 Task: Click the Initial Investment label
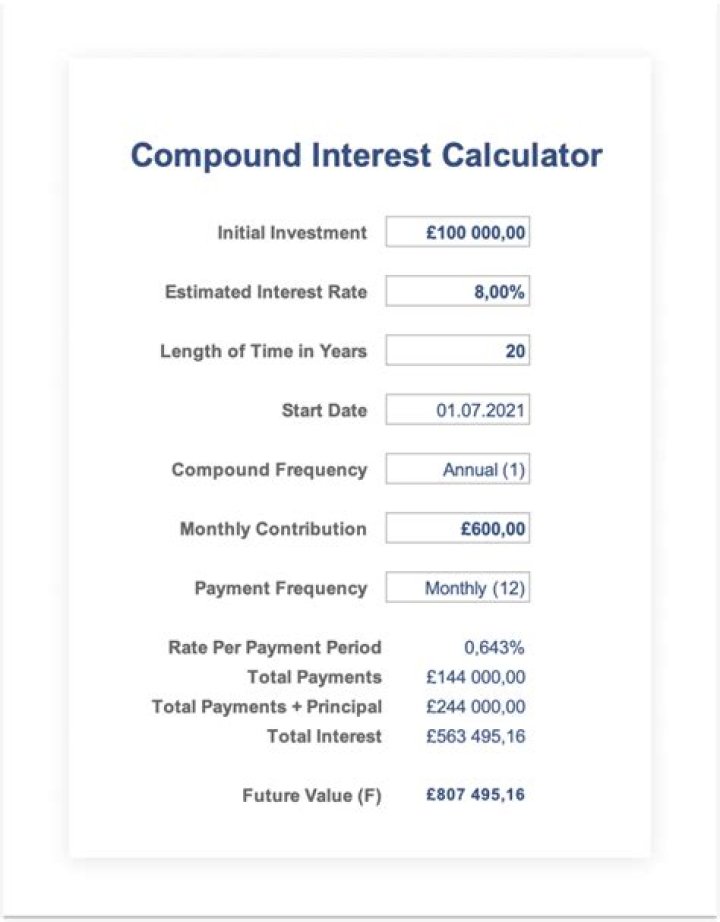click(x=292, y=233)
